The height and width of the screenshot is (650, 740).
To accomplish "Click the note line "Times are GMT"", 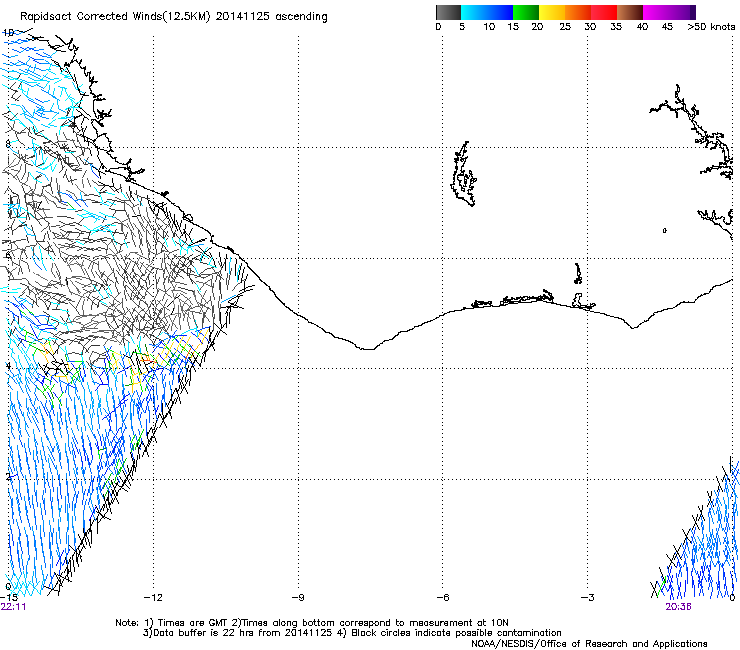I will (x=312, y=623).
